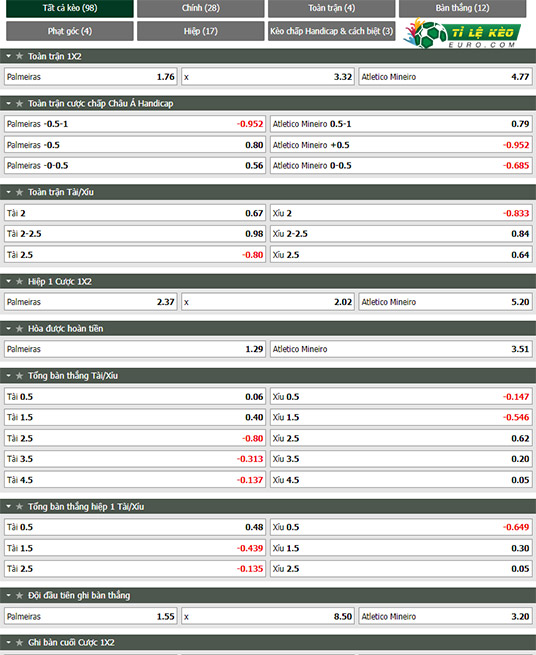Favorite the Châu Á Handicap section star
This screenshot has width=536, height=655.
coord(19,103)
